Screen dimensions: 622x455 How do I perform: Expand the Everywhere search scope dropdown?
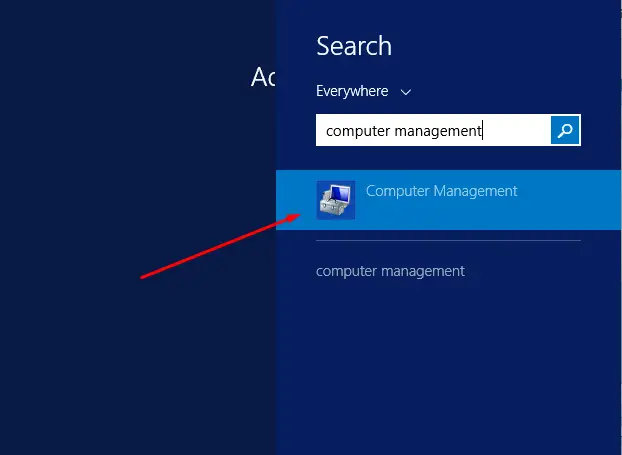364,92
